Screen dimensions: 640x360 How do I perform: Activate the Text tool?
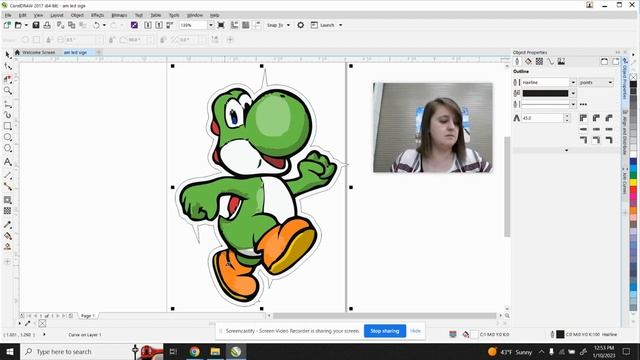click(x=8, y=162)
